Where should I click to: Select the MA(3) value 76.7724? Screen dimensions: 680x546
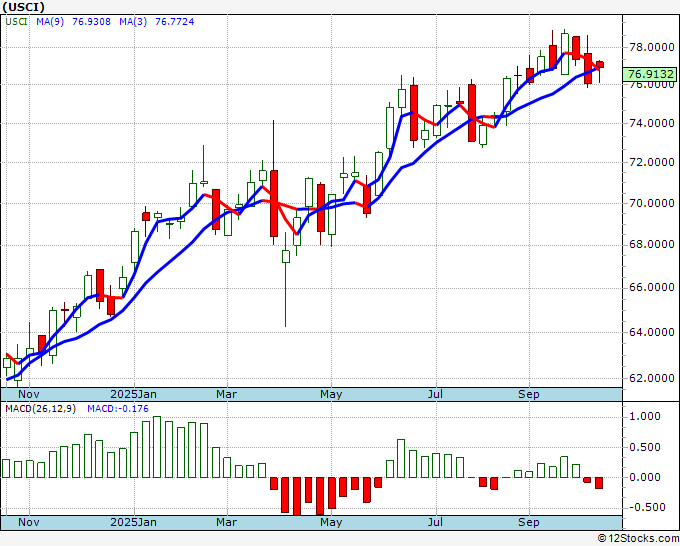[x=175, y=22]
